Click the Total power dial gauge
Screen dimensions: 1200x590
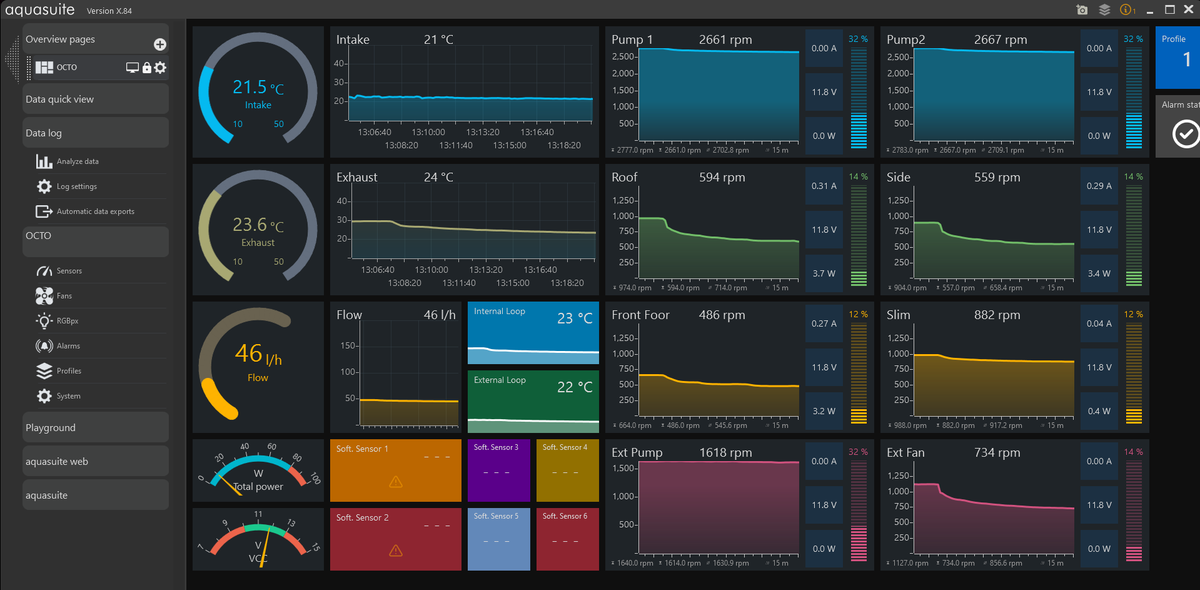tap(258, 470)
